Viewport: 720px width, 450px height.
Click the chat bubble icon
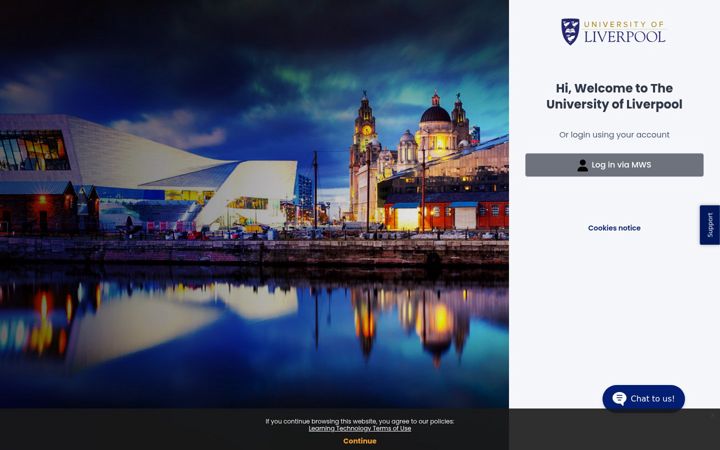point(619,399)
